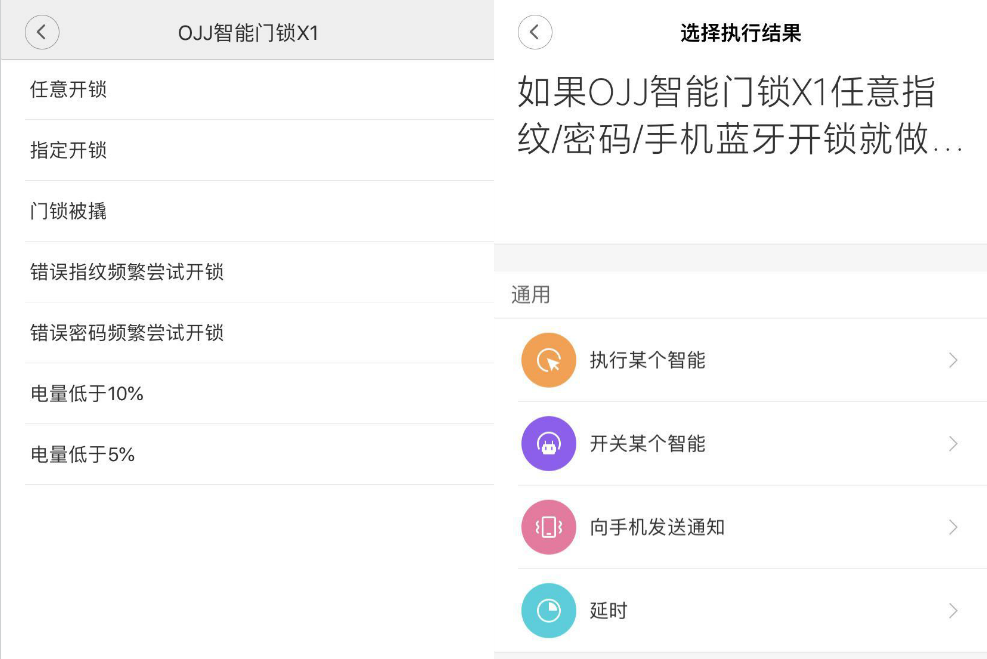Select 电量低于10% trigger

[x=87, y=394]
